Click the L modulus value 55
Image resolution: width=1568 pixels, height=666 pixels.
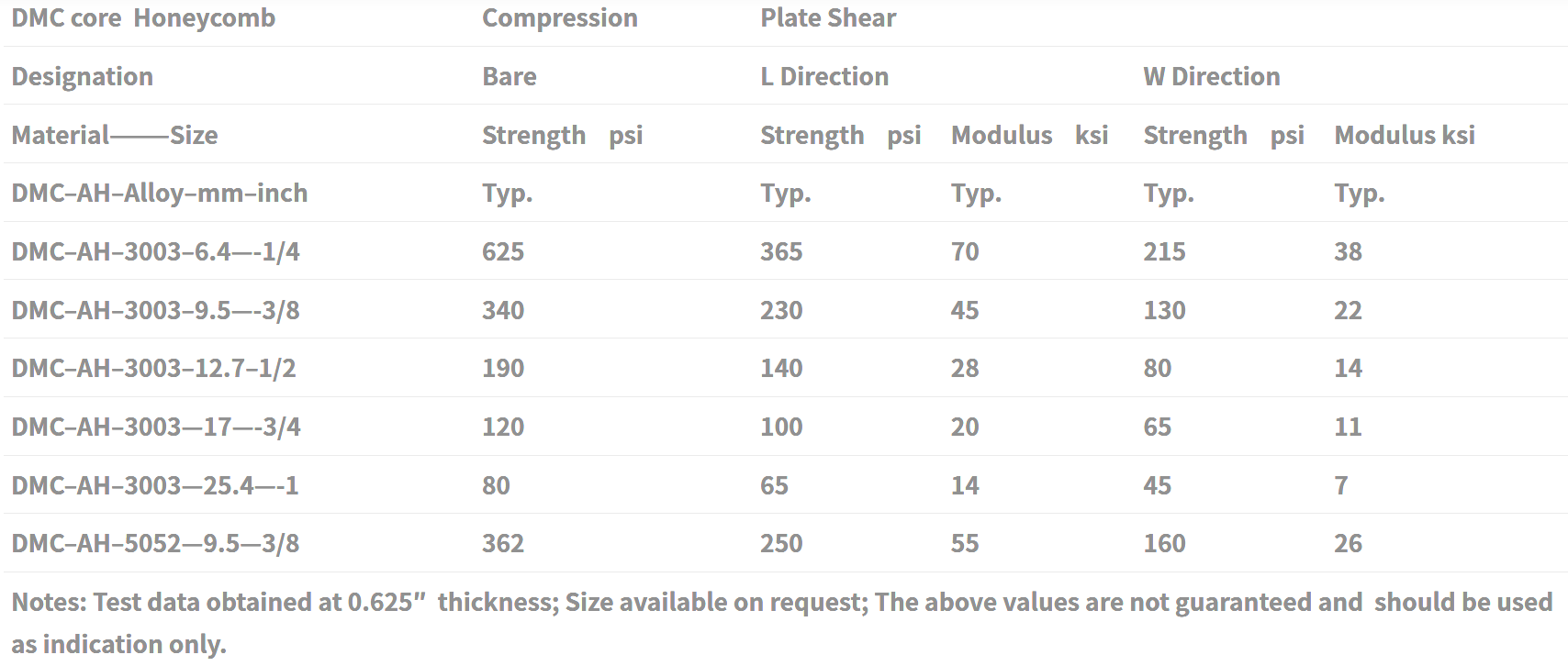965,543
